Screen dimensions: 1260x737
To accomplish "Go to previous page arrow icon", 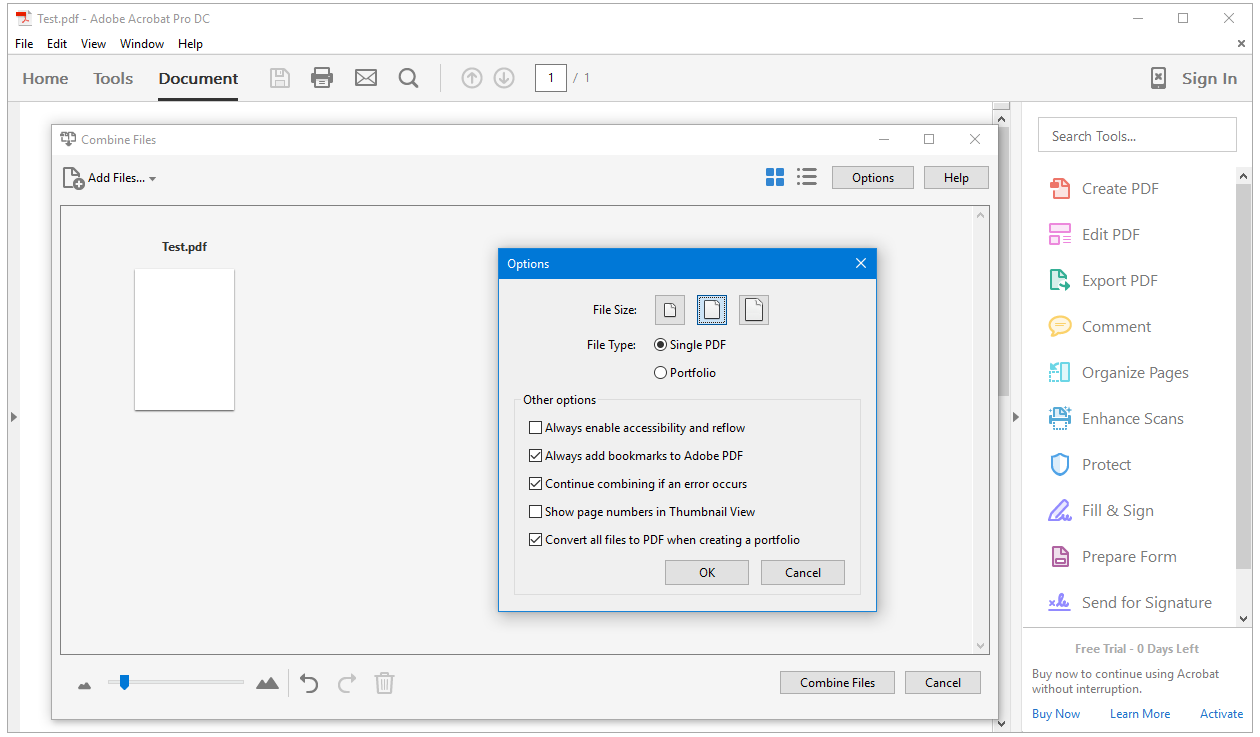I will (x=472, y=78).
